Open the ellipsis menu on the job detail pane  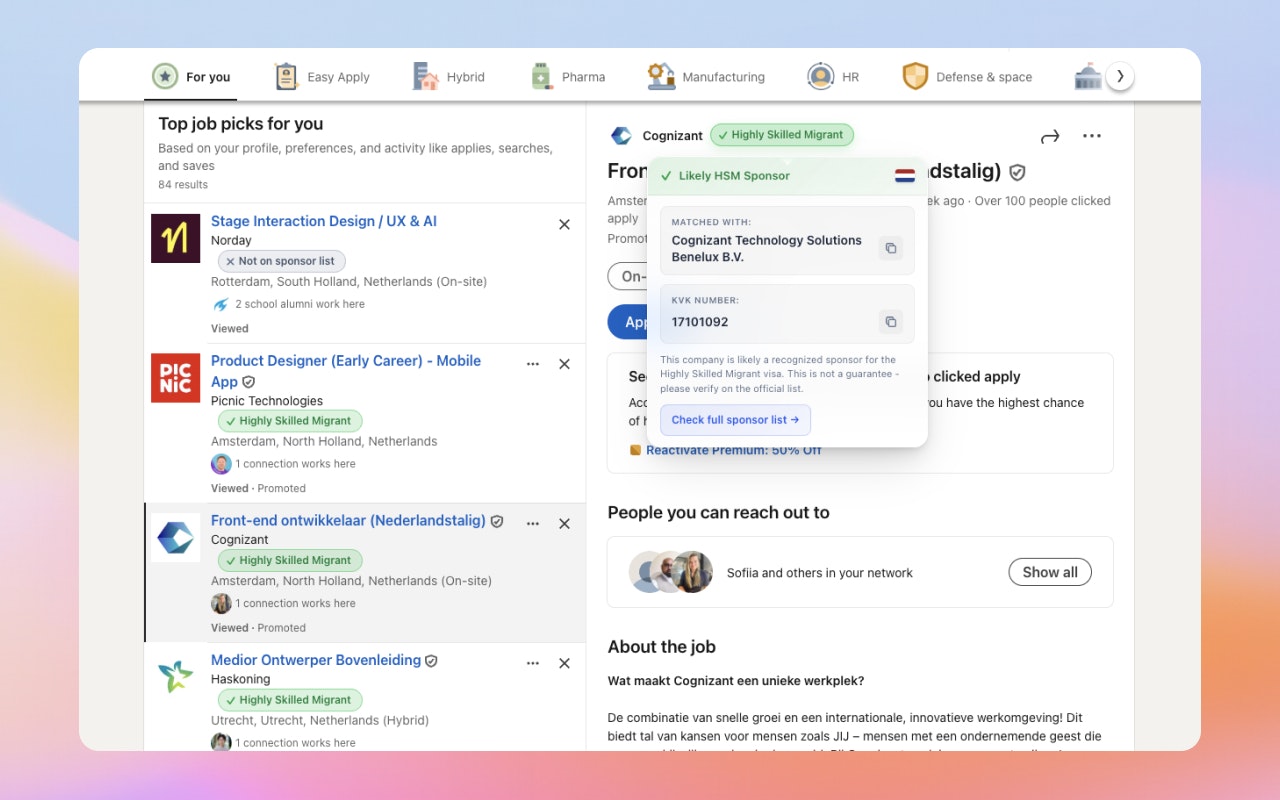coord(1091,135)
